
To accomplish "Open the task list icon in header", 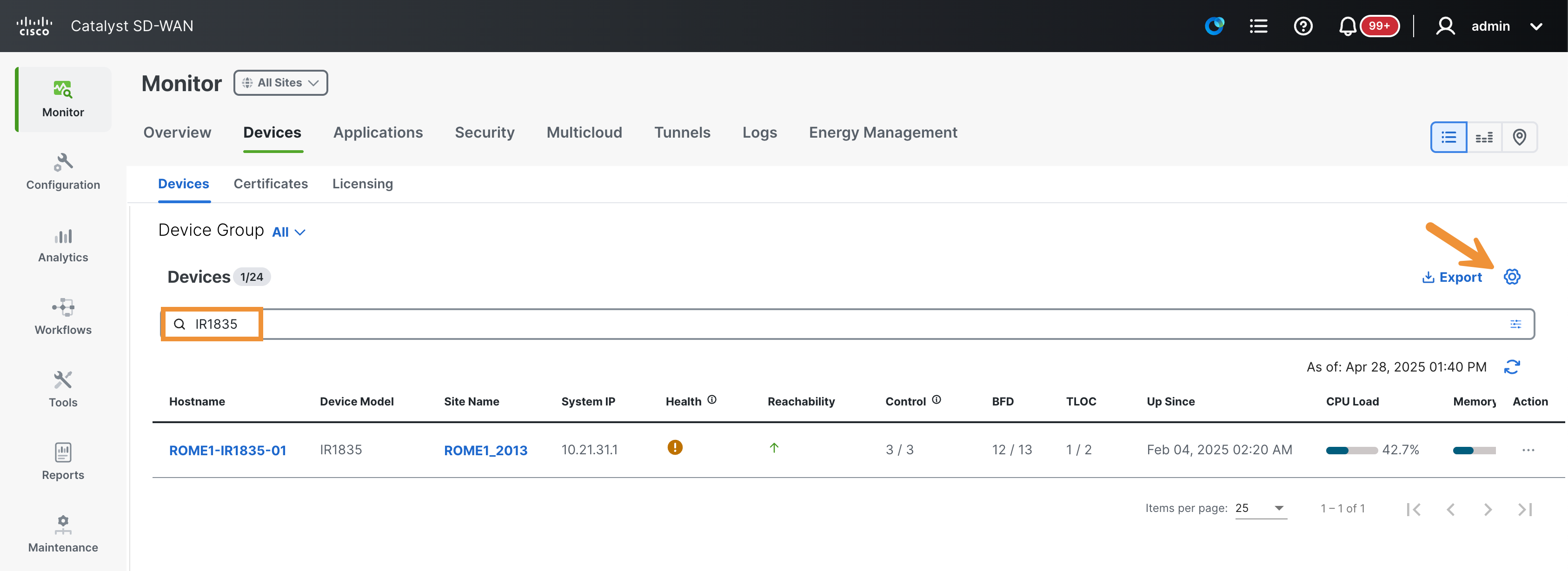I will (x=1258, y=26).
